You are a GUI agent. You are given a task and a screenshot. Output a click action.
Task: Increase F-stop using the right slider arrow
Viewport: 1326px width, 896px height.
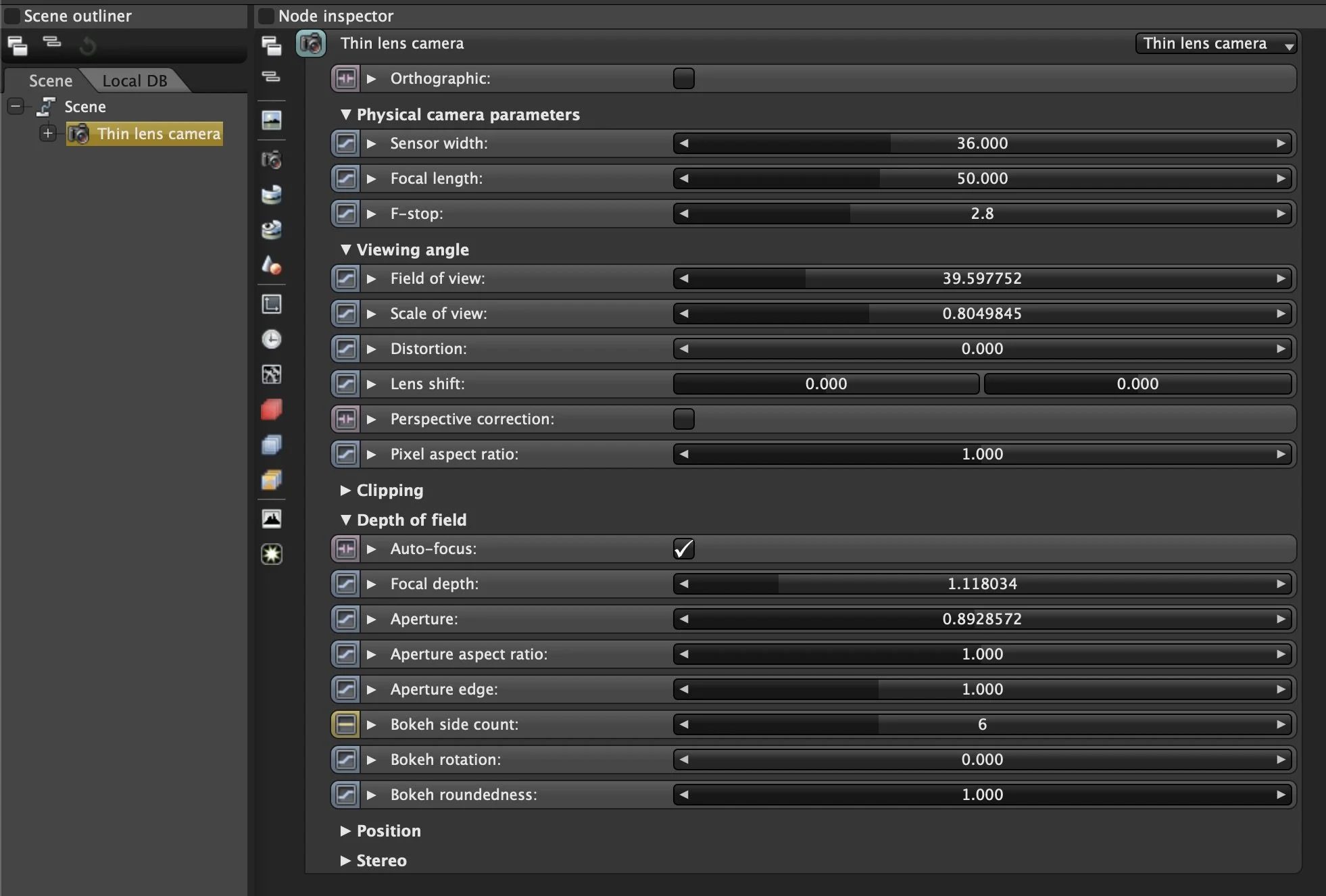[x=1281, y=214]
